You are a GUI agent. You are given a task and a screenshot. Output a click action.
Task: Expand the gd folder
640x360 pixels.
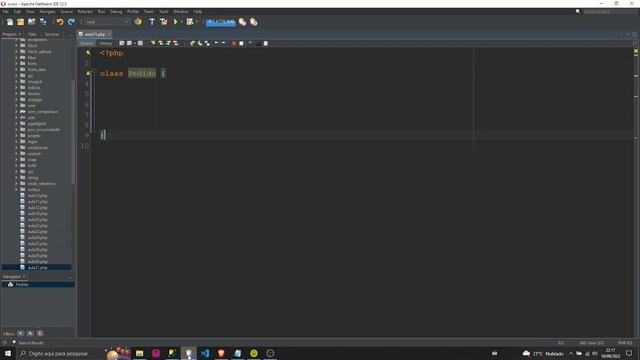click(16, 76)
